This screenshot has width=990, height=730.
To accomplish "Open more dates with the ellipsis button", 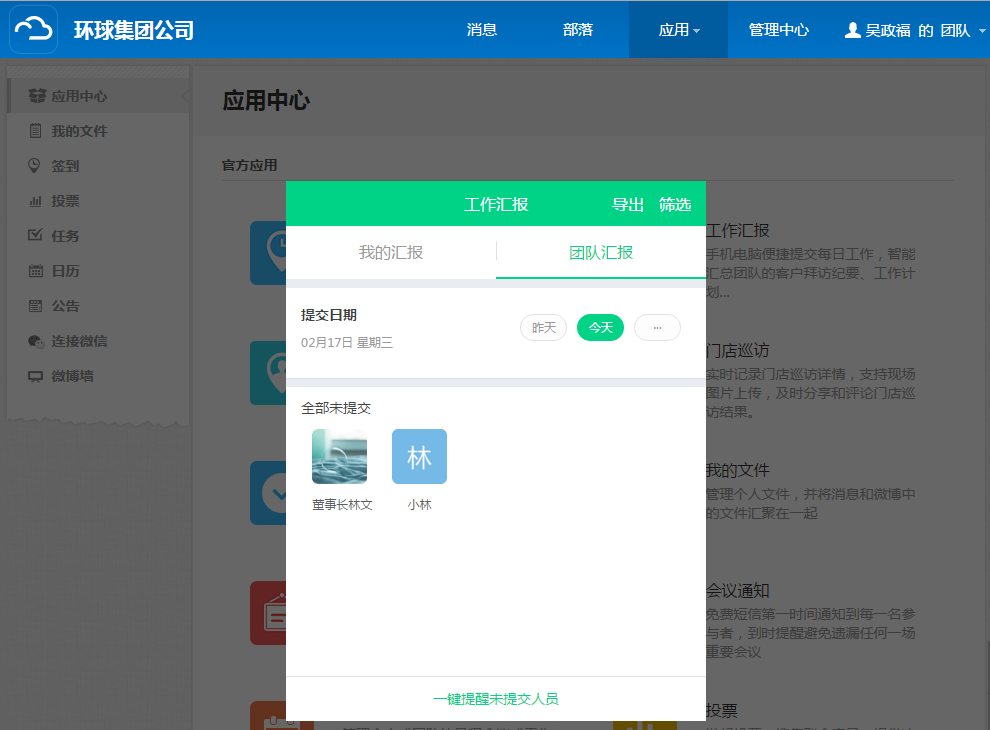I will pos(657,328).
